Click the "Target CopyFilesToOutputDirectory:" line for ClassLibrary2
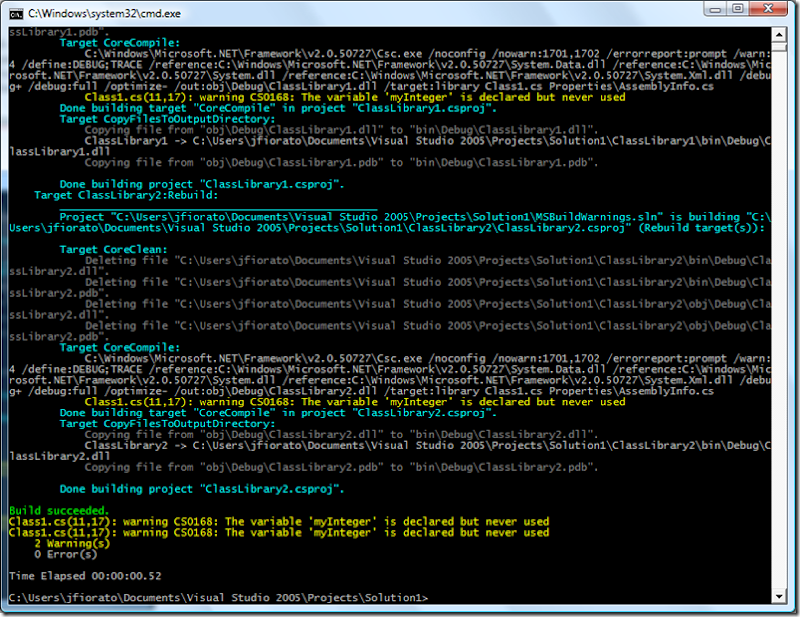The image size is (800, 617). (x=166, y=423)
